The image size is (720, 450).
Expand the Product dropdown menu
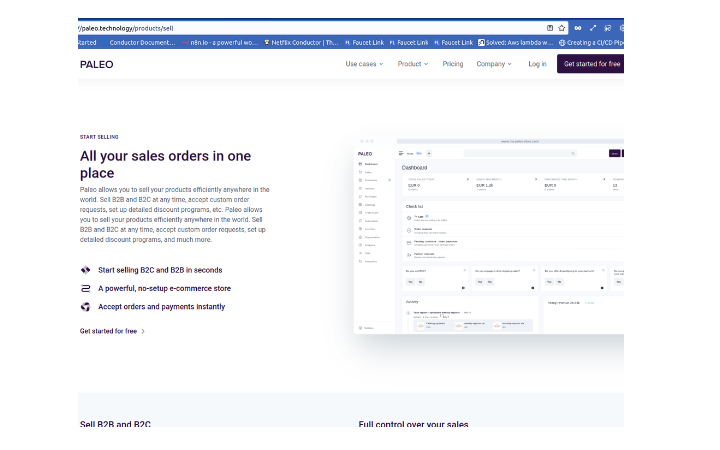(413, 64)
